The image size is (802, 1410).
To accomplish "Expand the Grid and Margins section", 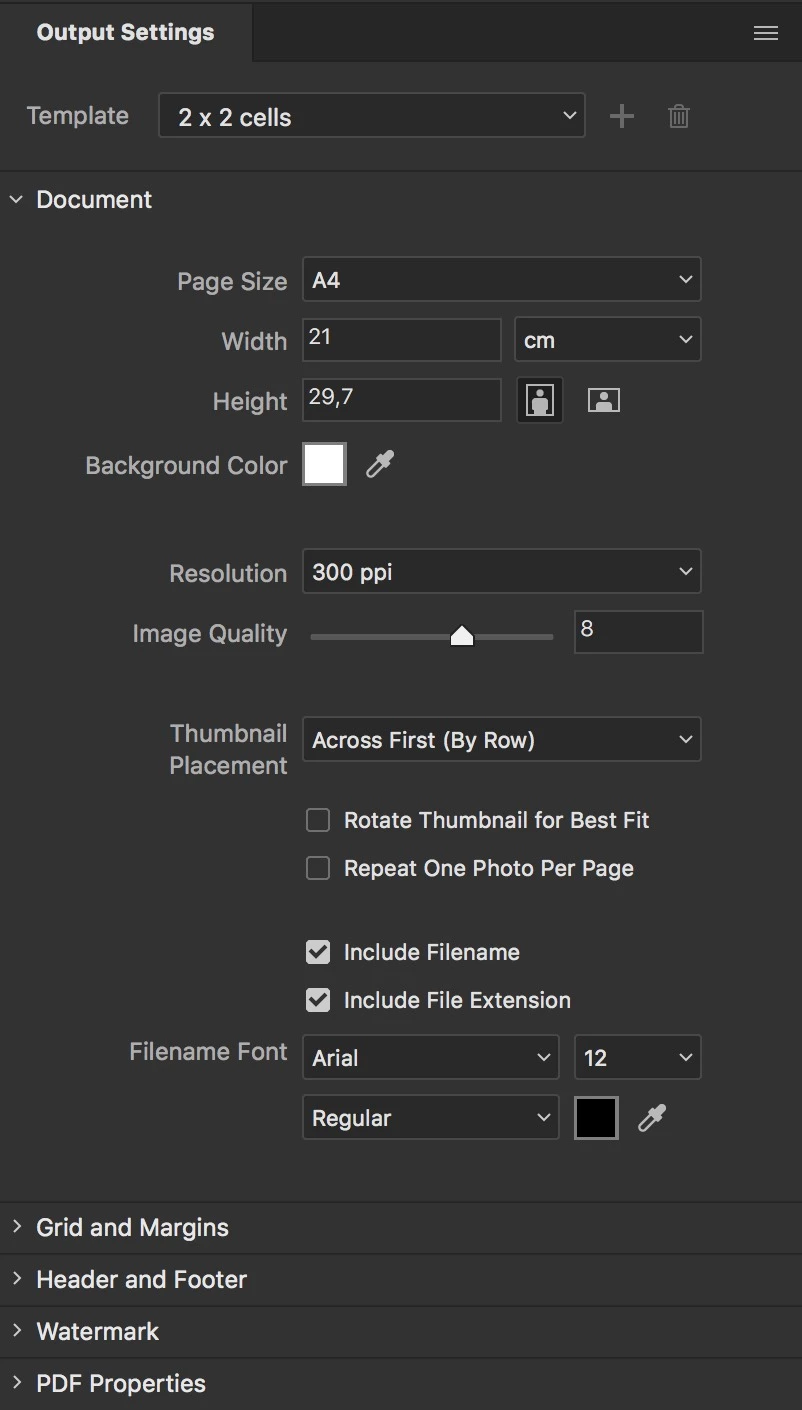I will click(x=132, y=1227).
